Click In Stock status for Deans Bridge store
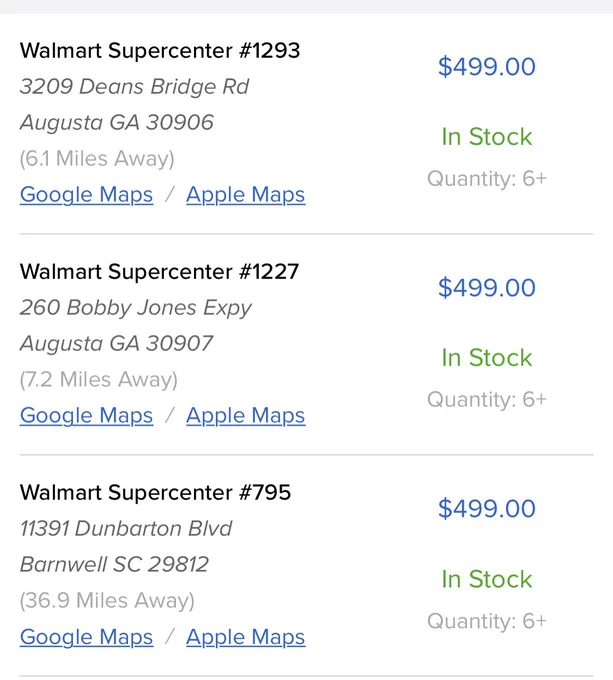The width and height of the screenshot is (613, 680). [487, 137]
